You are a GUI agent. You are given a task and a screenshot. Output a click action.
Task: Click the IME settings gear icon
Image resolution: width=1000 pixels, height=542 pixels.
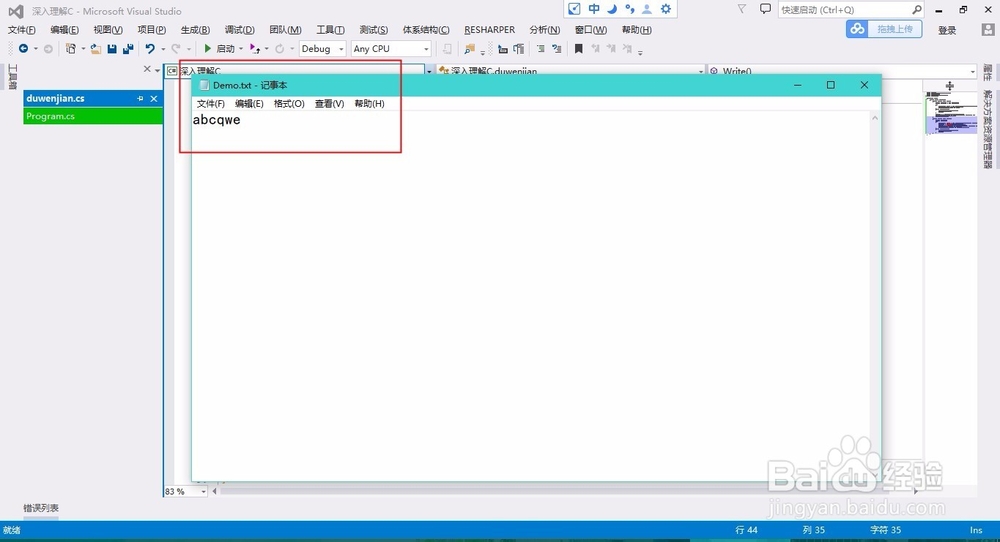click(x=666, y=9)
